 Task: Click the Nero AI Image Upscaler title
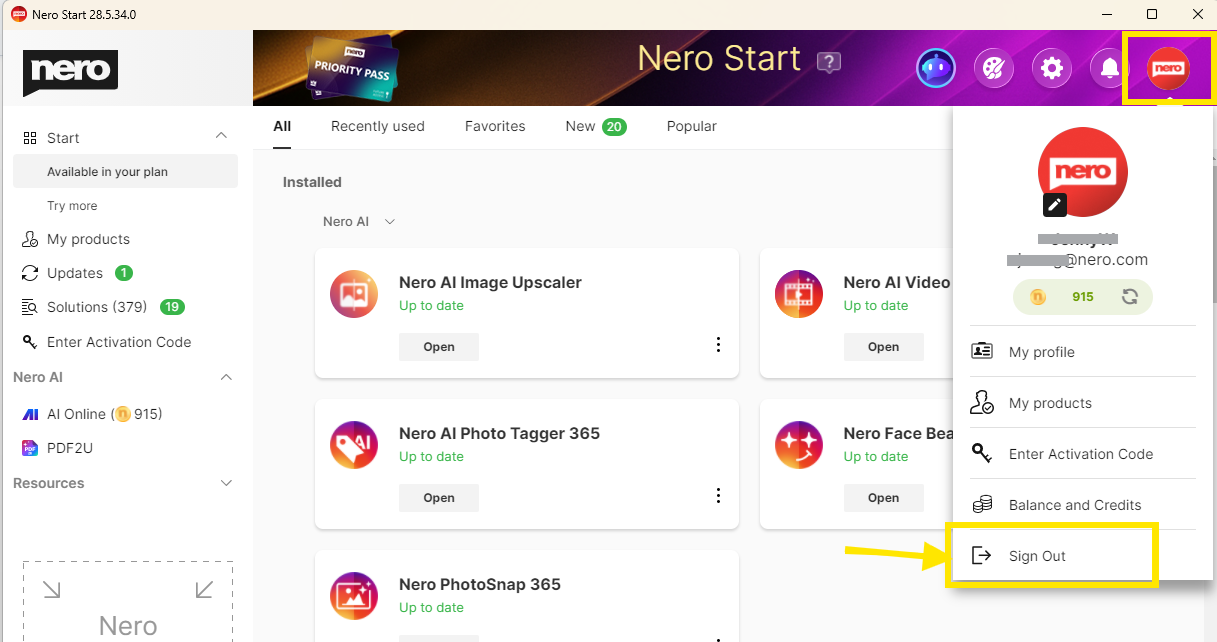tap(490, 282)
